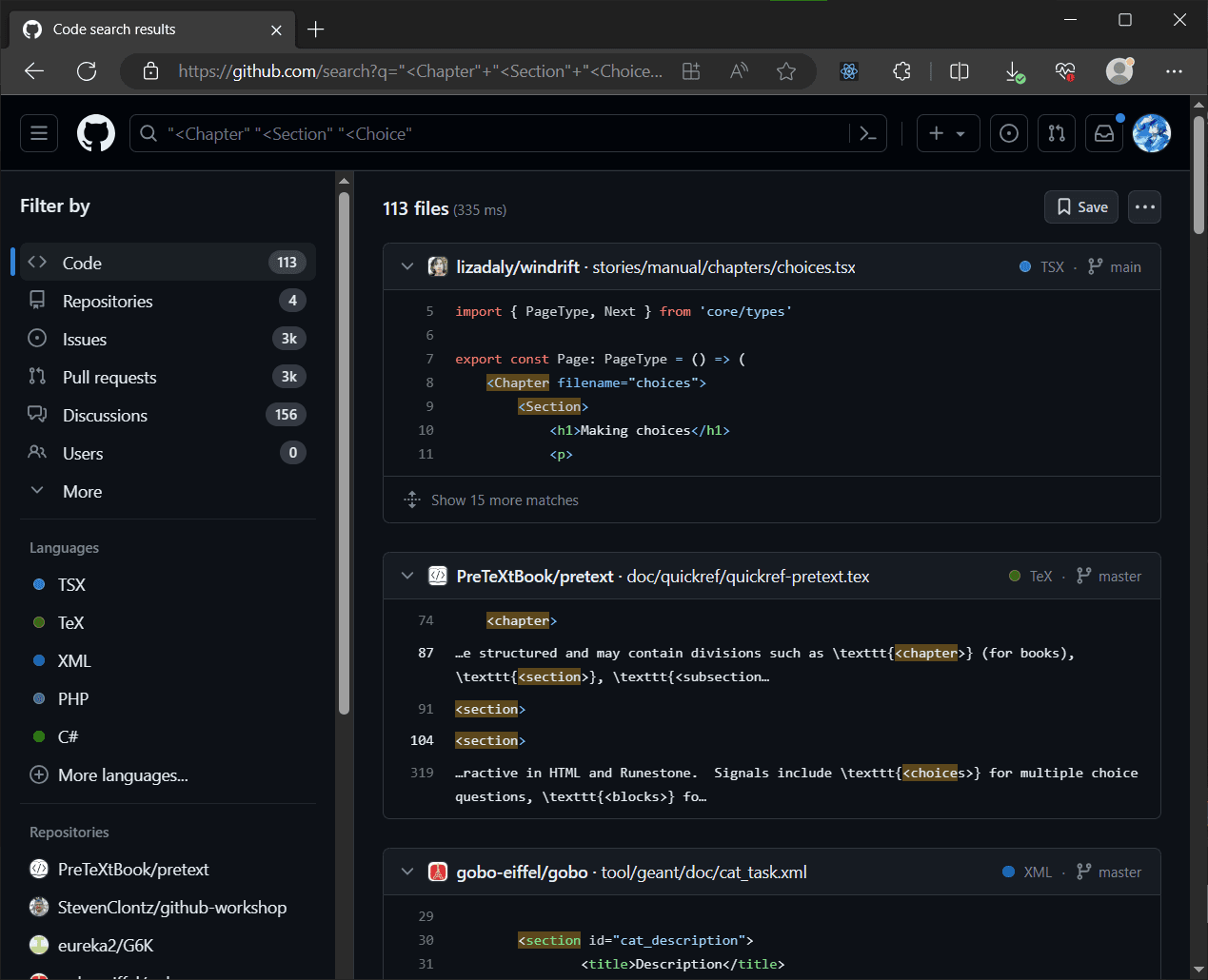Click the browser address bar URL
Screen dimensions: 1208x980
420,71
